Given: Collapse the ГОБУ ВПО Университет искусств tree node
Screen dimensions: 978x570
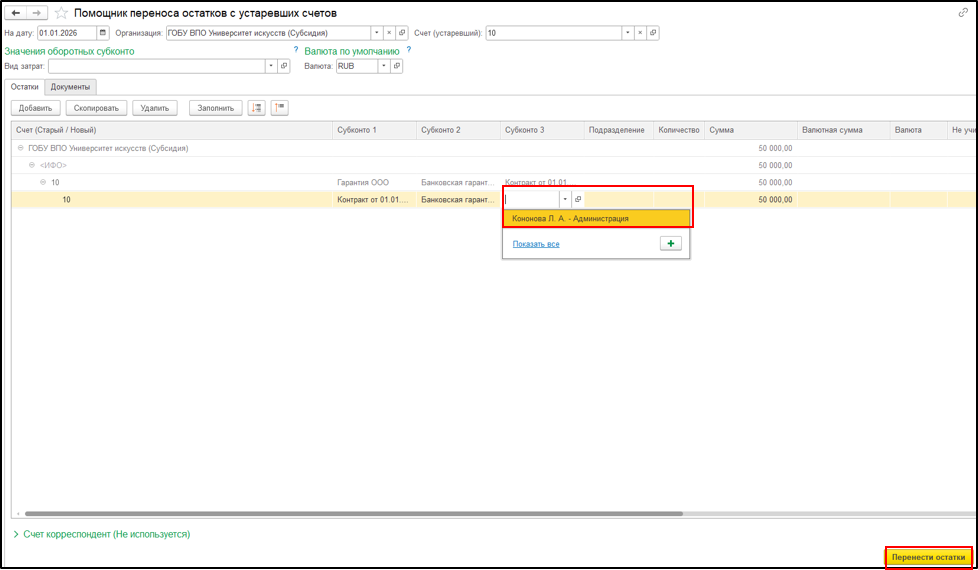Looking at the screenshot, I should coord(21,148).
